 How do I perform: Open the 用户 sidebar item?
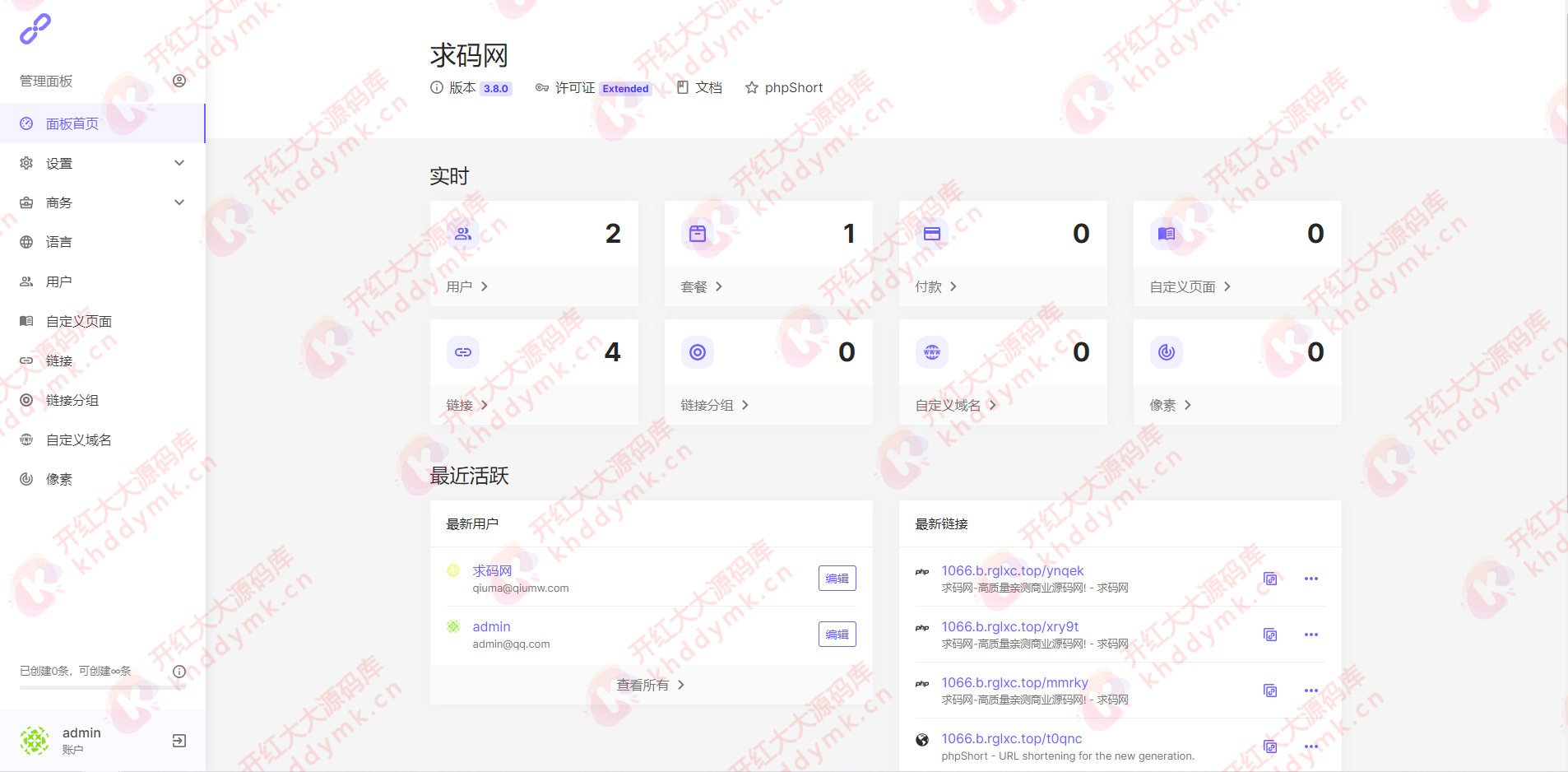click(x=102, y=281)
